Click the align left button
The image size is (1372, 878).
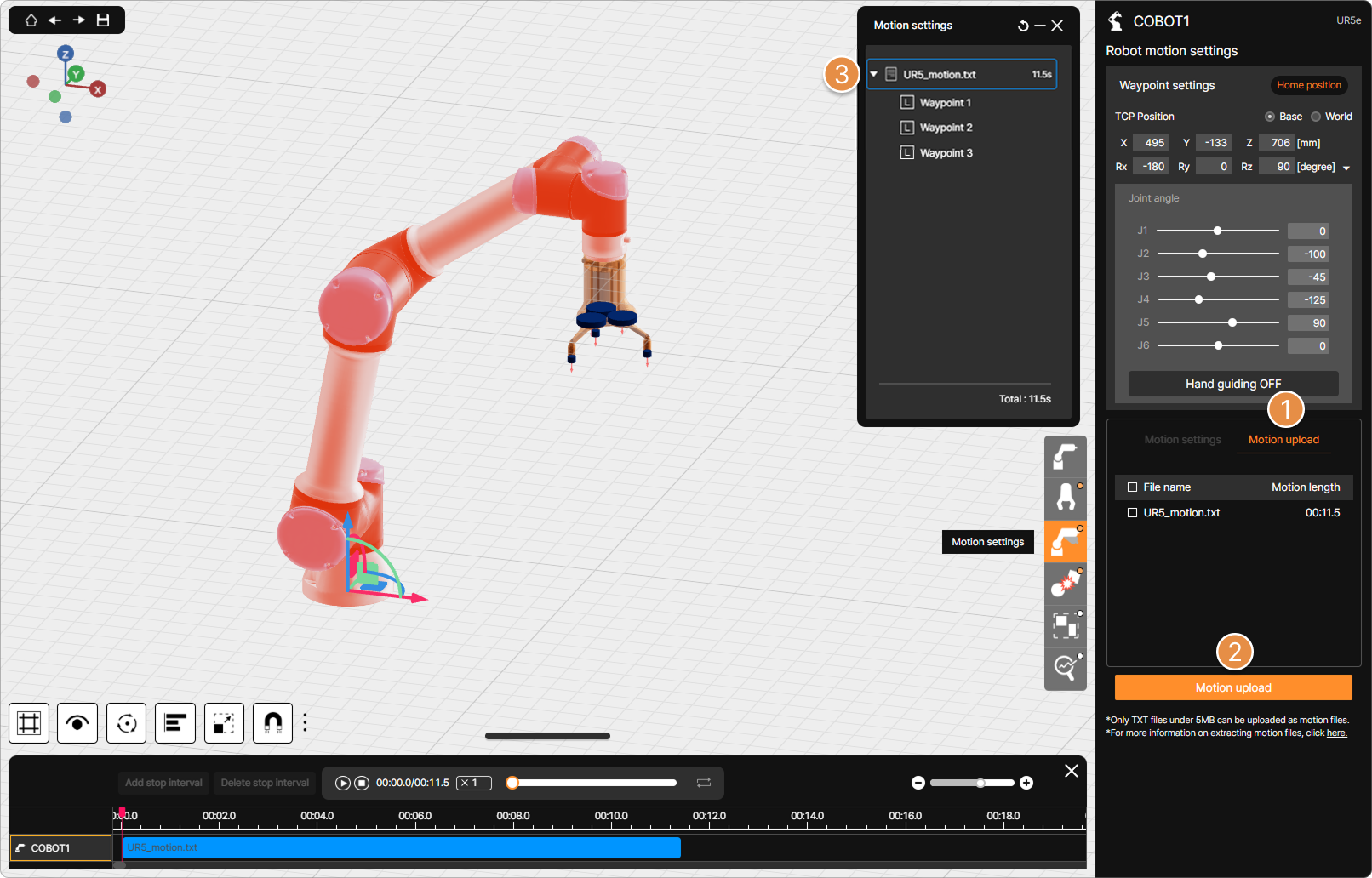click(x=175, y=723)
